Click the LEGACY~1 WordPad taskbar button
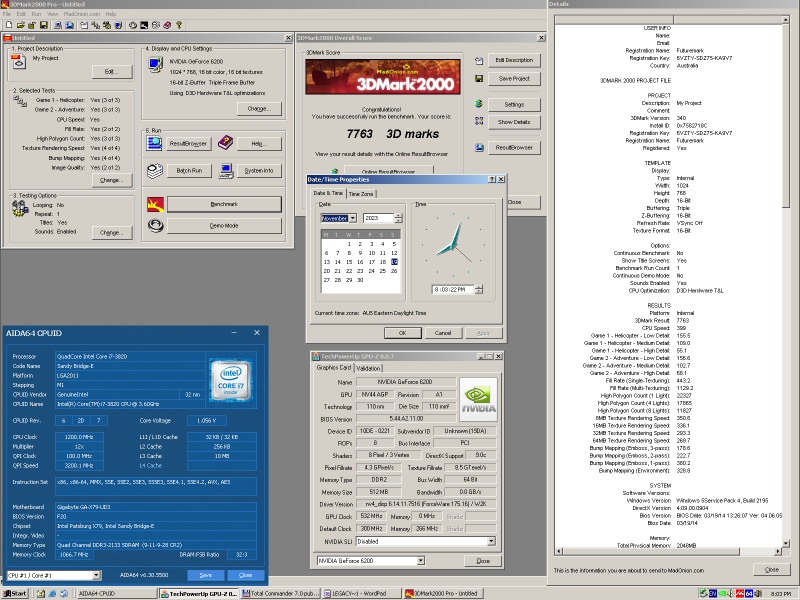 coord(363,593)
